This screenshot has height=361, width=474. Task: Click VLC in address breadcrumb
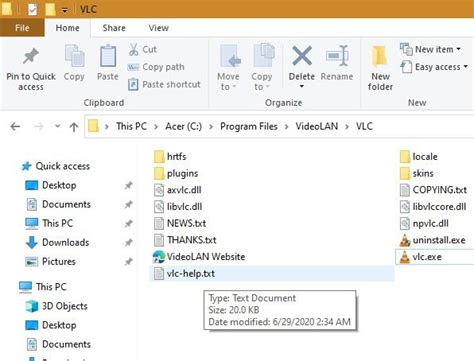[x=364, y=126]
